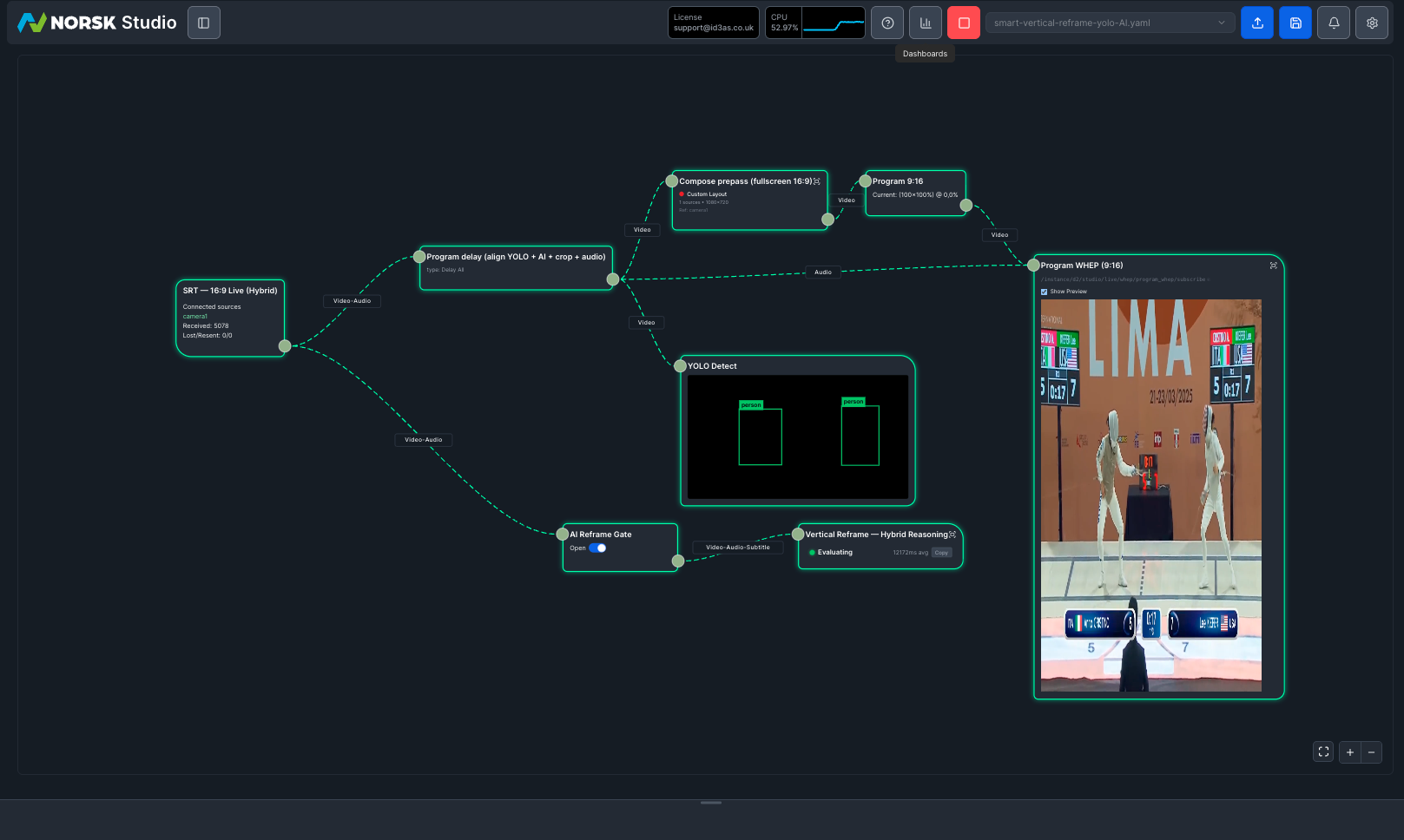Click the camera1 connected source text

point(194,317)
